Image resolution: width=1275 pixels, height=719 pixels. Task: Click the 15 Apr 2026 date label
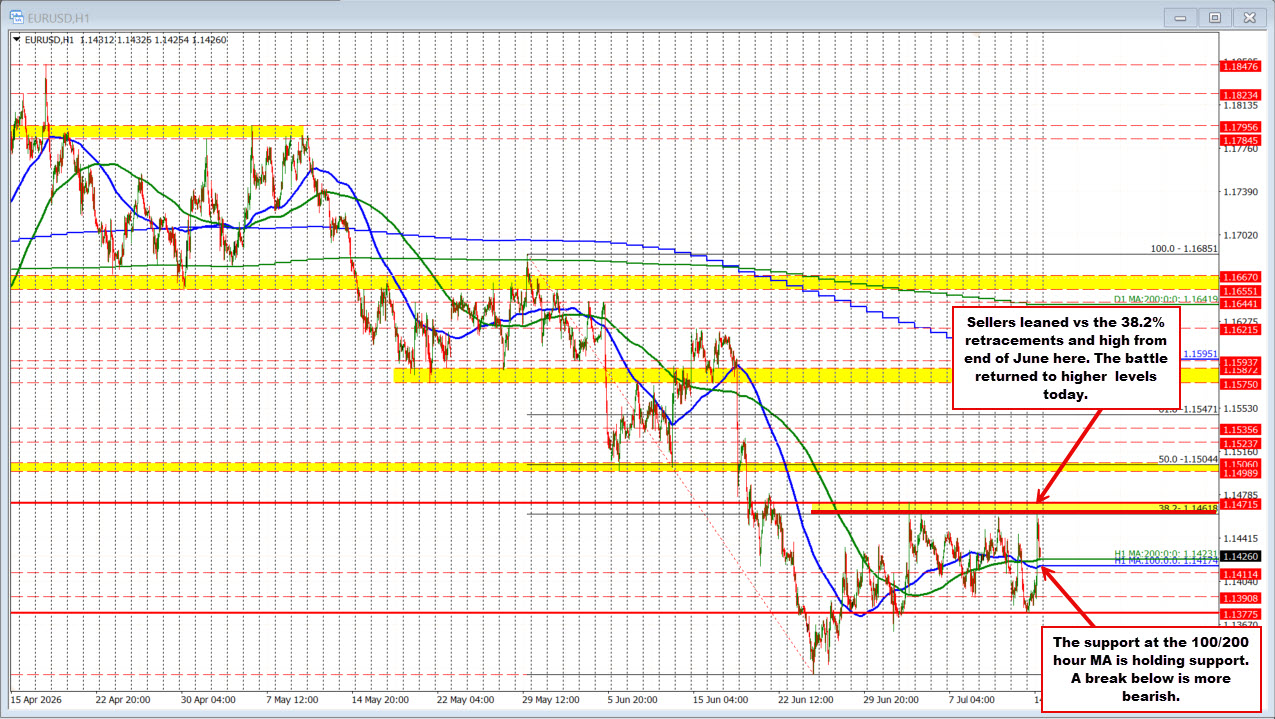35,698
